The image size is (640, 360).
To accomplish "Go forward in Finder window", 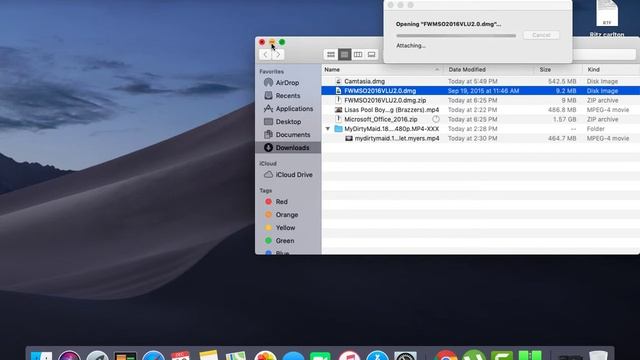I will point(278,54).
